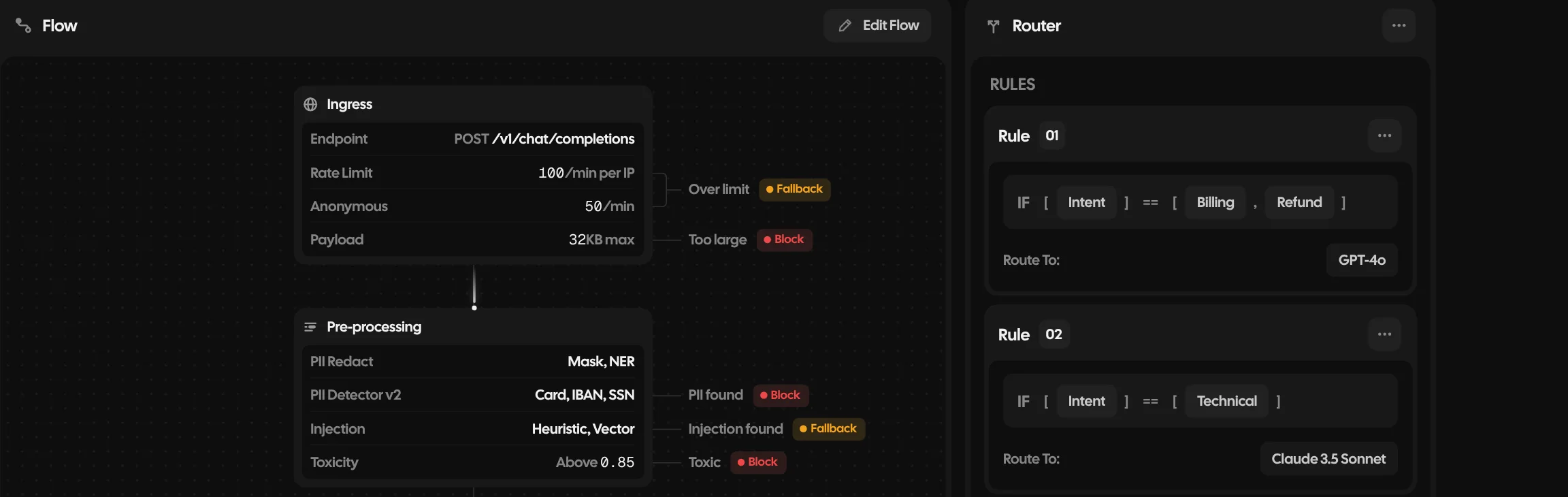
Task: Click the Pre-processing lines icon
Action: 310,327
